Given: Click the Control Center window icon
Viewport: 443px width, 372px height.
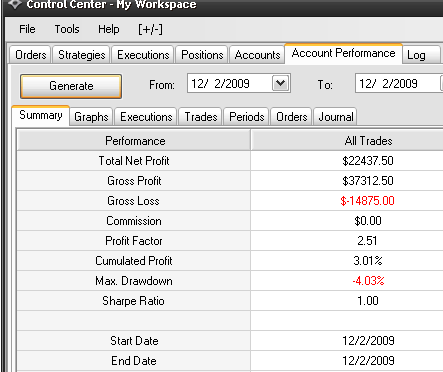Looking at the screenshot, I should point(15,4).
